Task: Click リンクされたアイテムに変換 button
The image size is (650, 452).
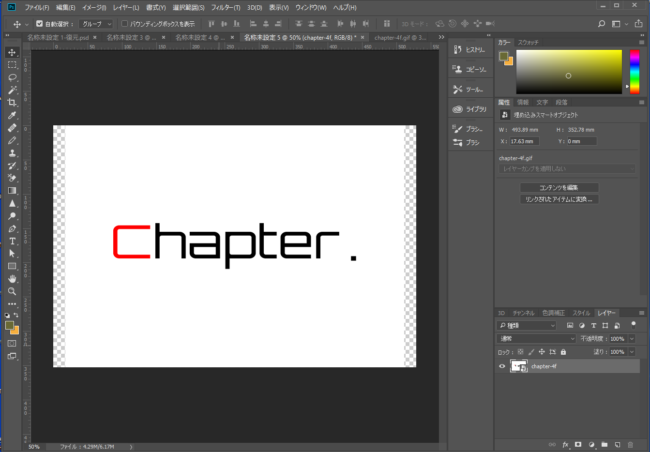Action: [x=559, y=199]
